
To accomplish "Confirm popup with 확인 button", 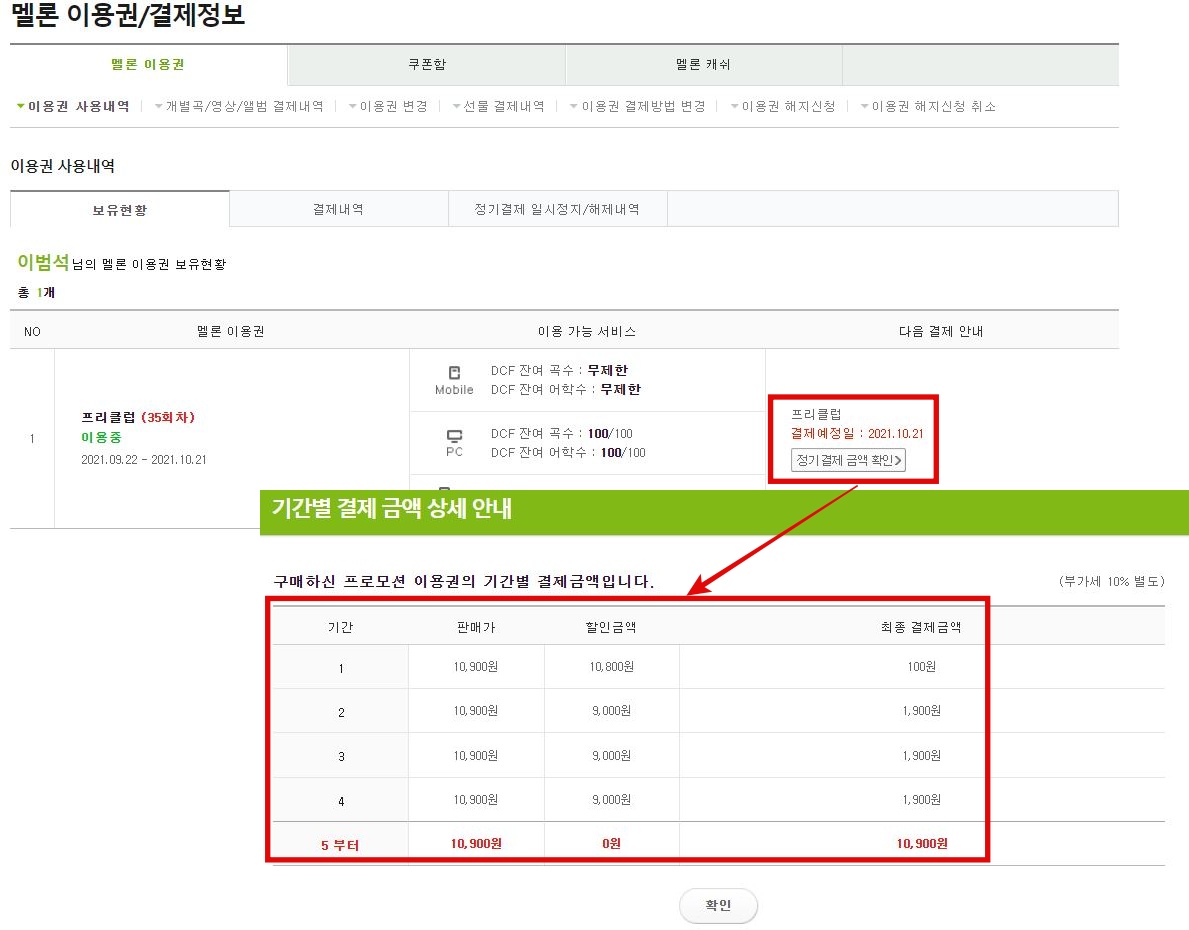I will pos(718,905).
